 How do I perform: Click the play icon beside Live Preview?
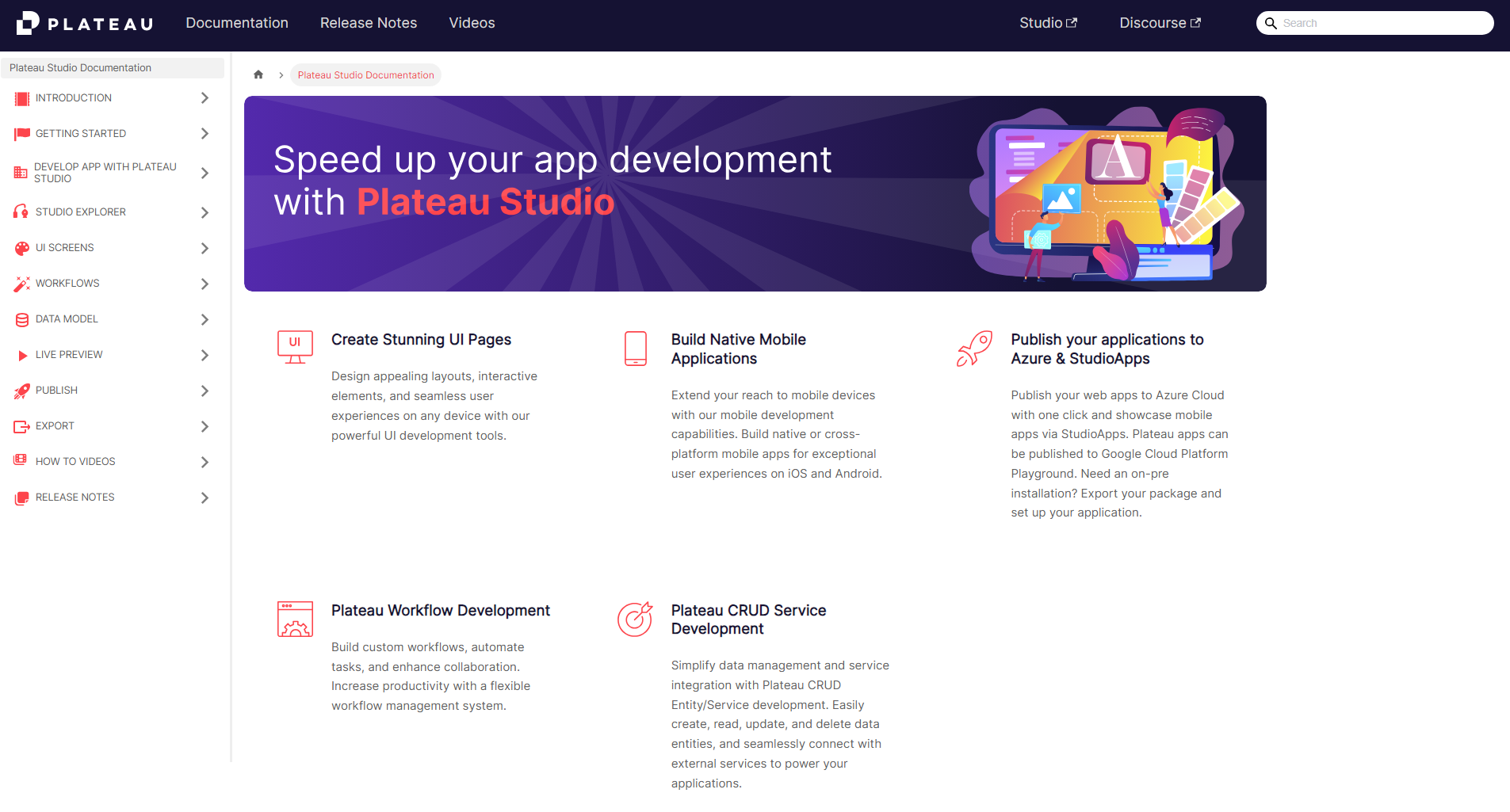tap(22, 355)
